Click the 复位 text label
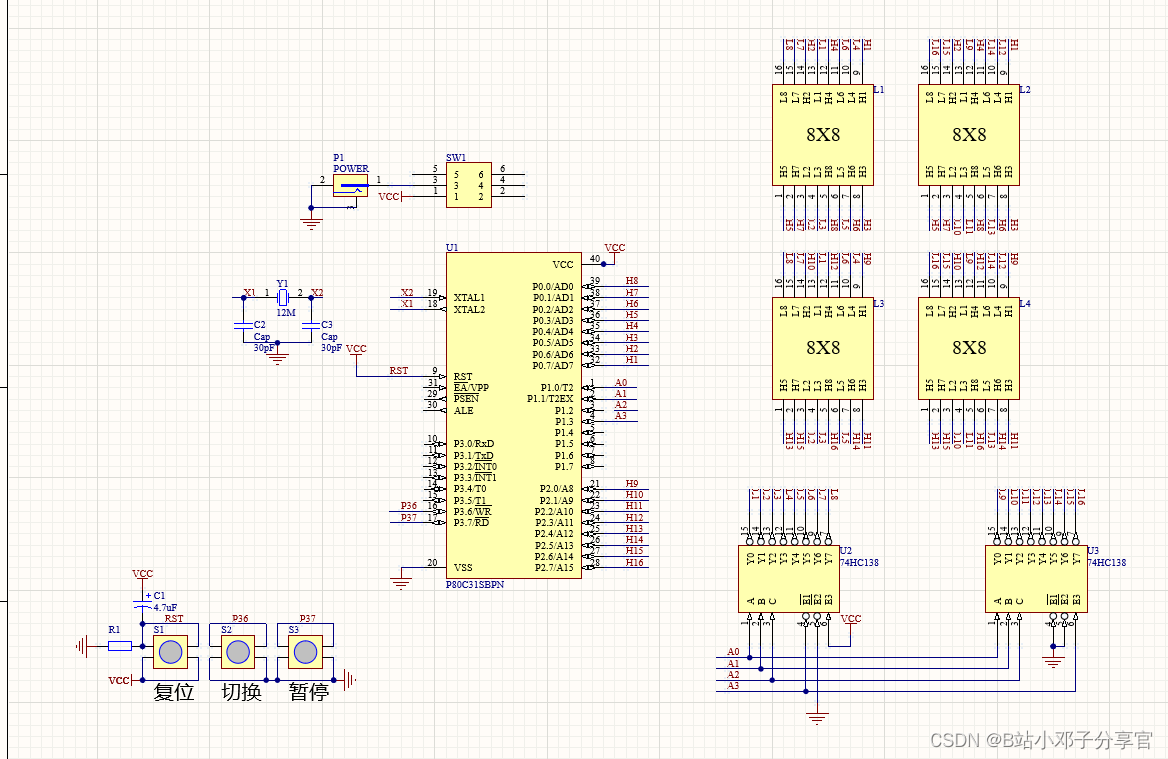Screen dimensions: 1168x759 tap(174, 692)
